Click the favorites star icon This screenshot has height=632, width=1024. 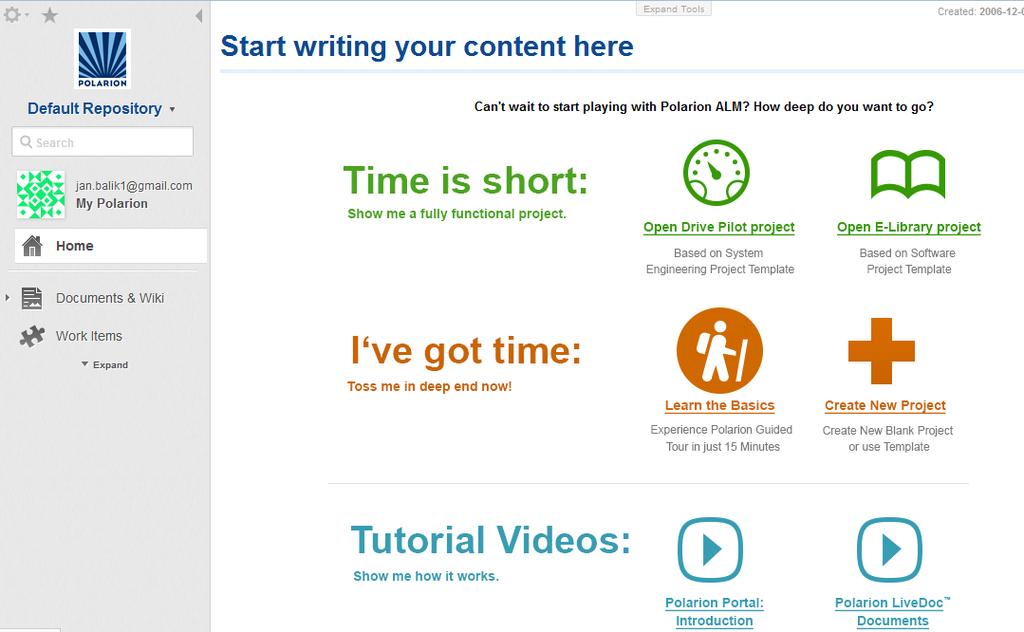pos(50,15)
